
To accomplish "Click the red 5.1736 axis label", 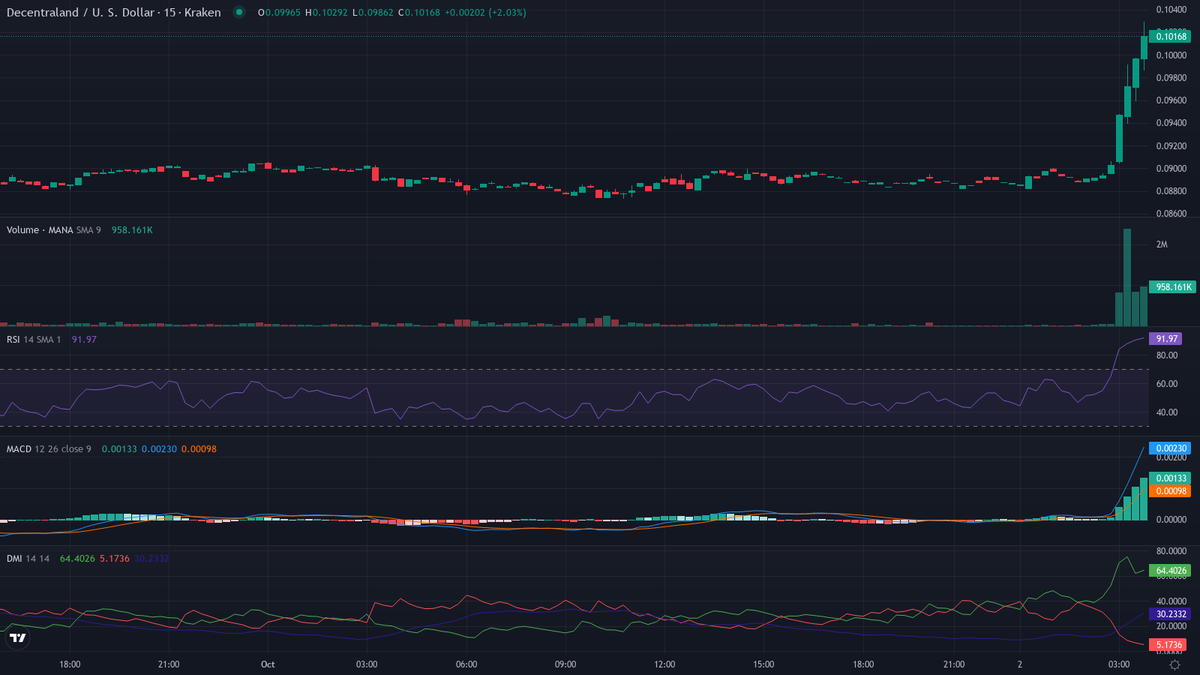I will [x=1169, y=646].
